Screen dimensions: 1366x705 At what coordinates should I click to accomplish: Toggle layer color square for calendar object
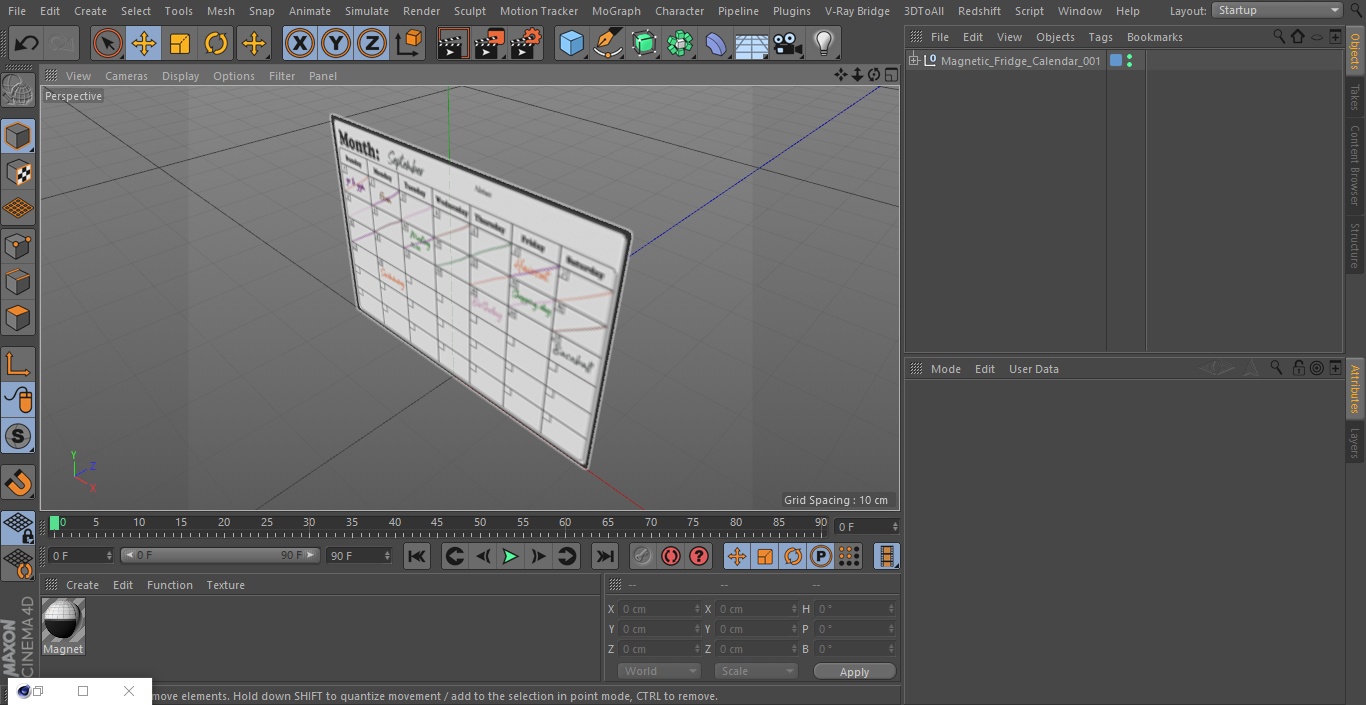(1116, 61)
